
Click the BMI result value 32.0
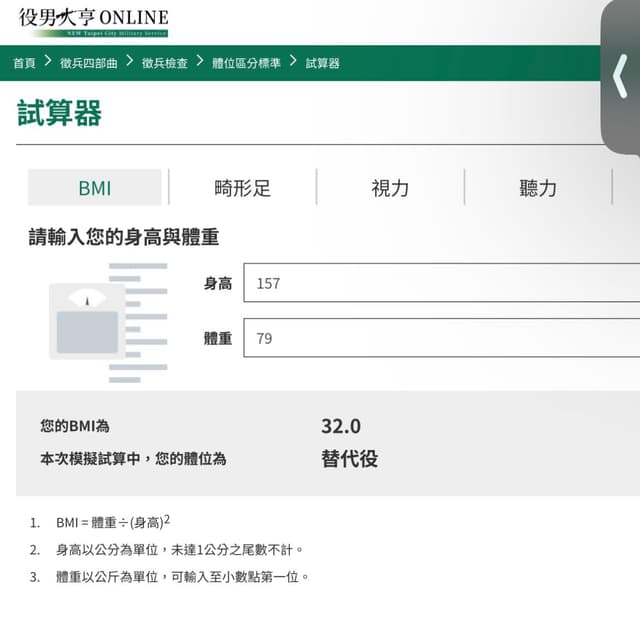tap(340, 426)
